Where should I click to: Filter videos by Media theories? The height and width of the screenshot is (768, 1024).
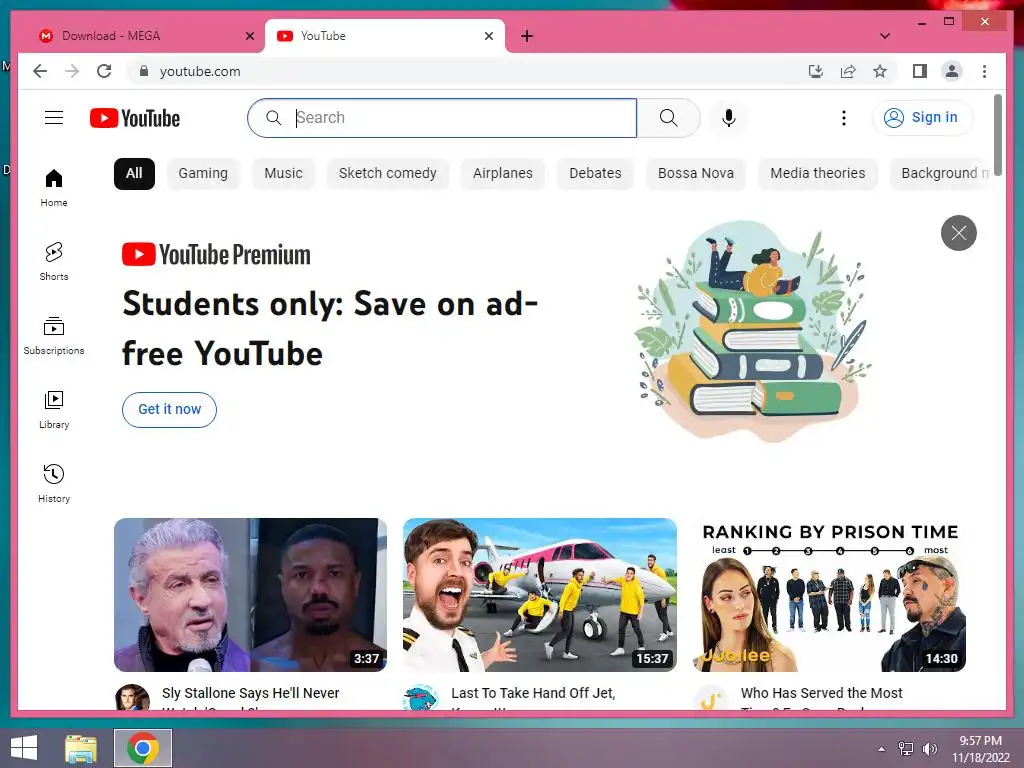(817, 173)
